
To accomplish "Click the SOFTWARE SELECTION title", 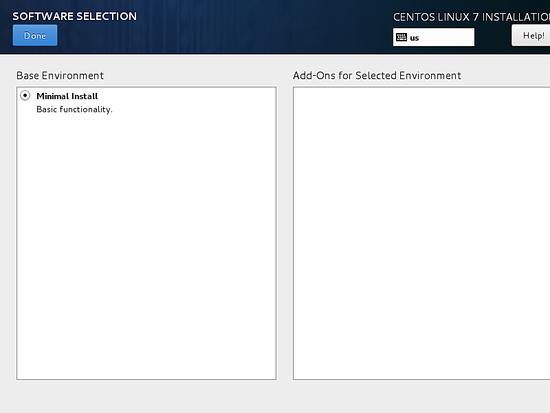I will pyautogui.click(x=75, y=16).
